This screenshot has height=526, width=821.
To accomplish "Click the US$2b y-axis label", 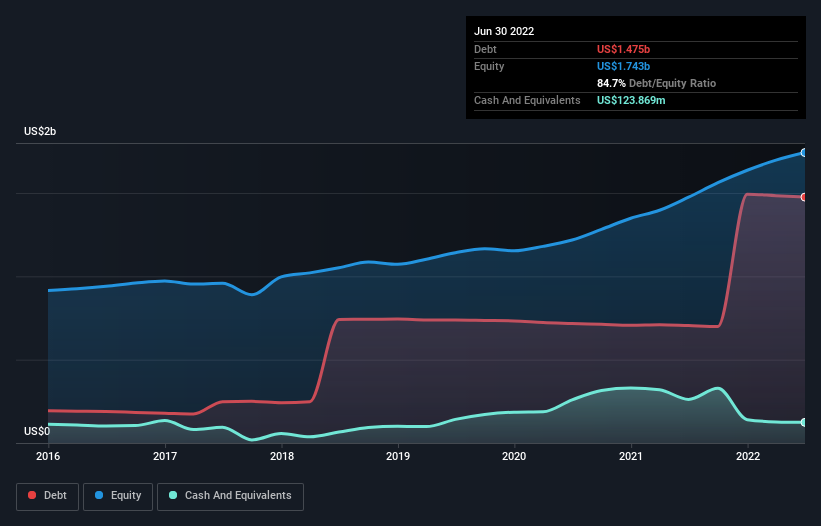I will 40,131.
